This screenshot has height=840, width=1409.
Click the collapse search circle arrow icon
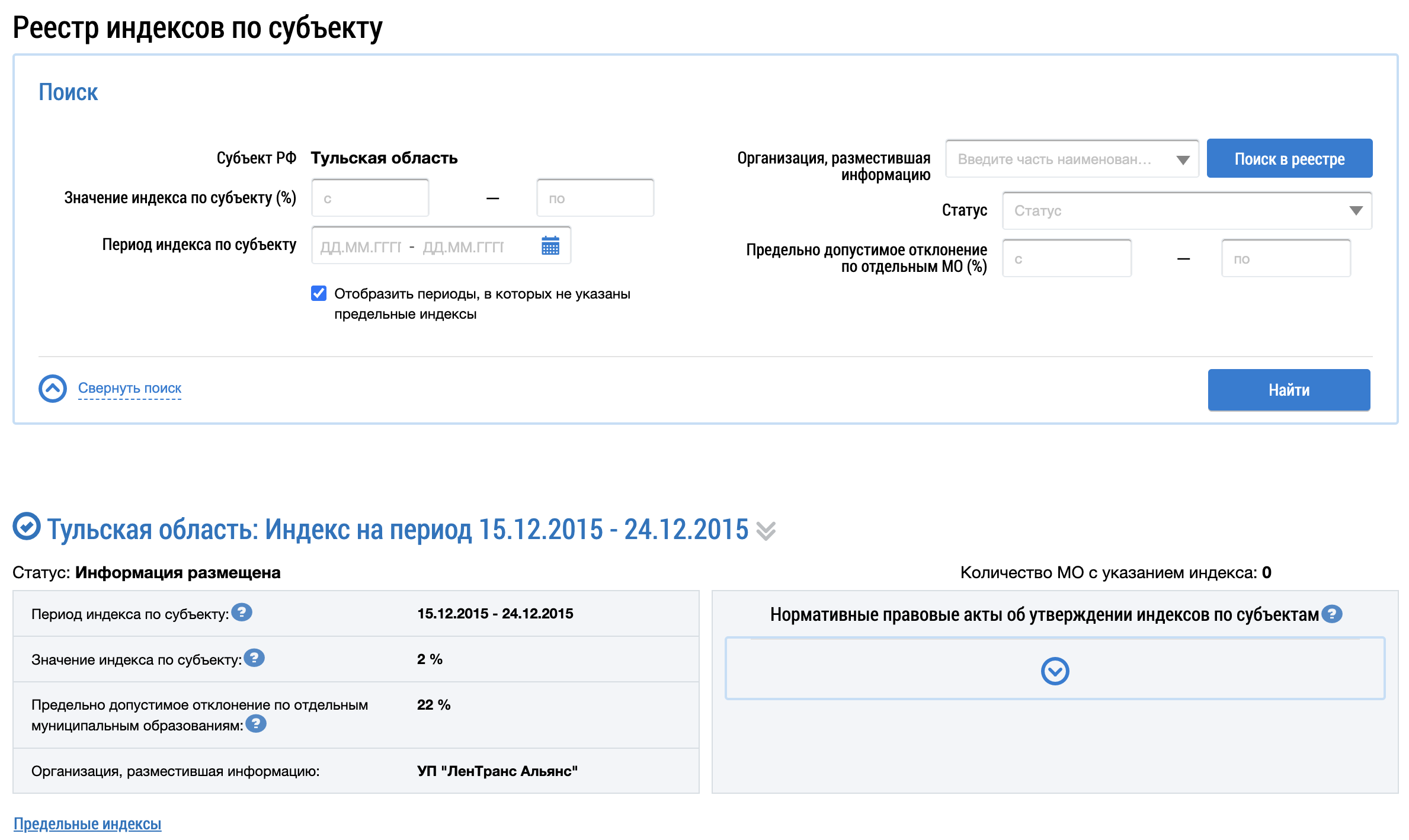pyautogui.click(x=53, y=389)
